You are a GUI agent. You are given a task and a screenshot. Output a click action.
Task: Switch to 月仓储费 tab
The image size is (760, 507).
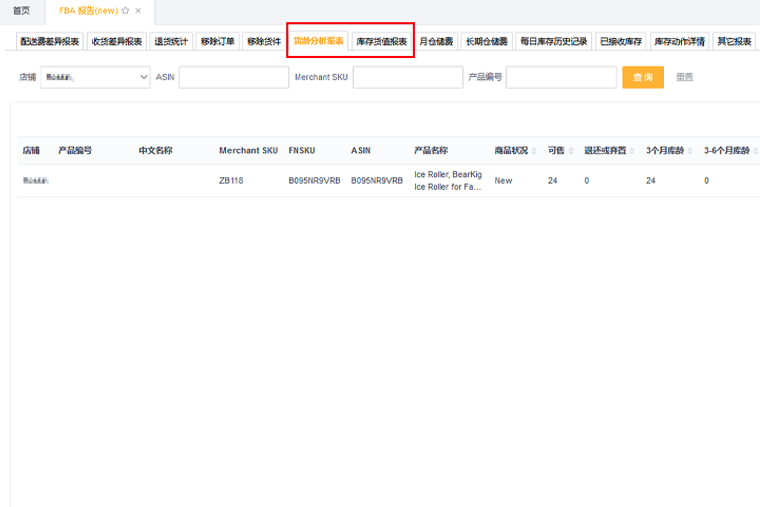pyautogui.click(x=436, y=42)
